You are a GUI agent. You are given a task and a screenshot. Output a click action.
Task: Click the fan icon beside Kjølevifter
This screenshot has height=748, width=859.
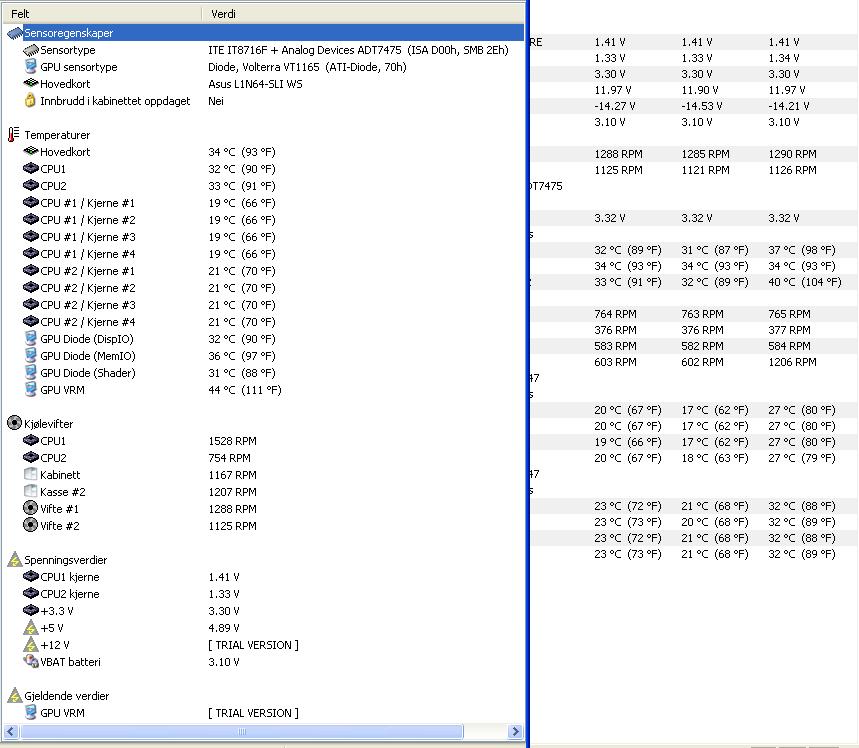(x=14, y=423)
